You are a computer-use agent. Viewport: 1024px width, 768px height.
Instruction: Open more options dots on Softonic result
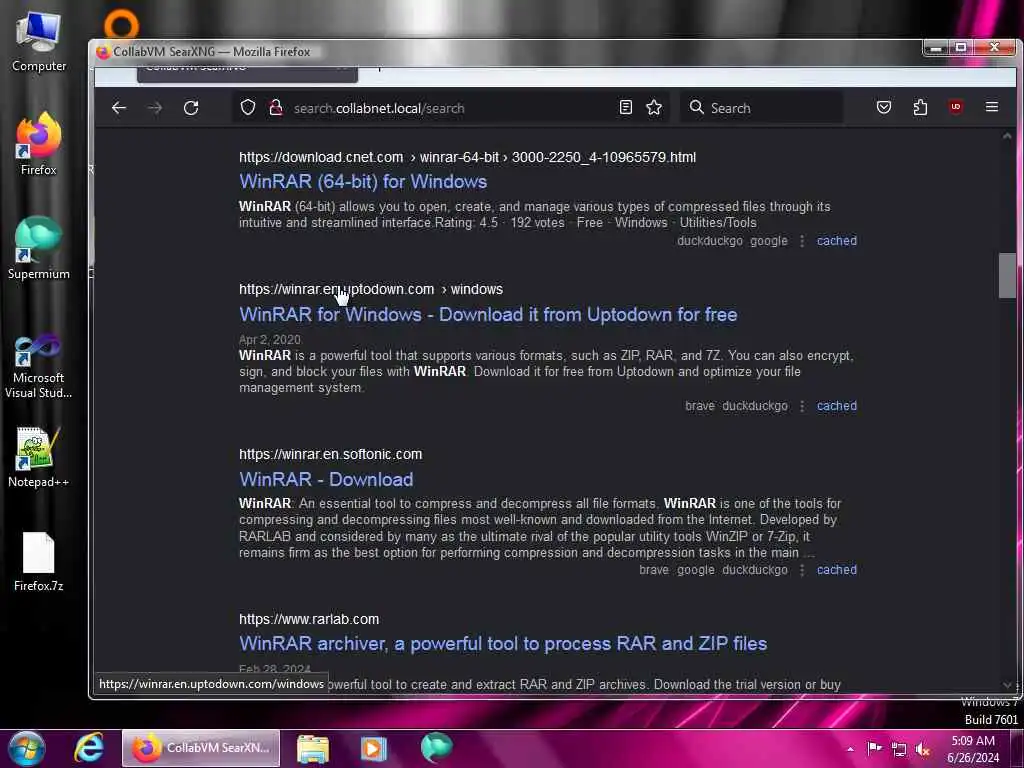pos(802,570)
